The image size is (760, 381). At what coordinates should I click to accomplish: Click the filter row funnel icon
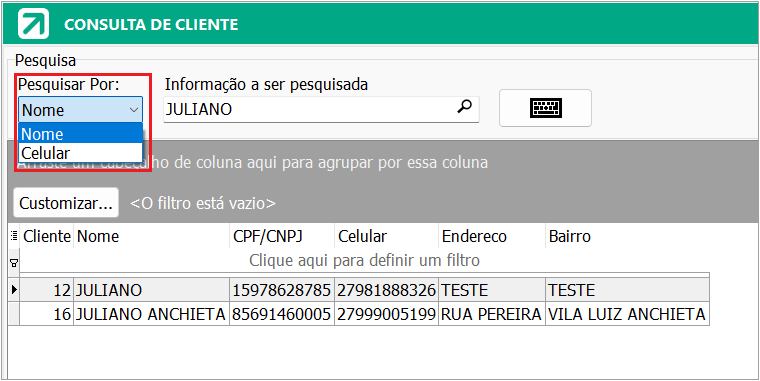(14, 263)
